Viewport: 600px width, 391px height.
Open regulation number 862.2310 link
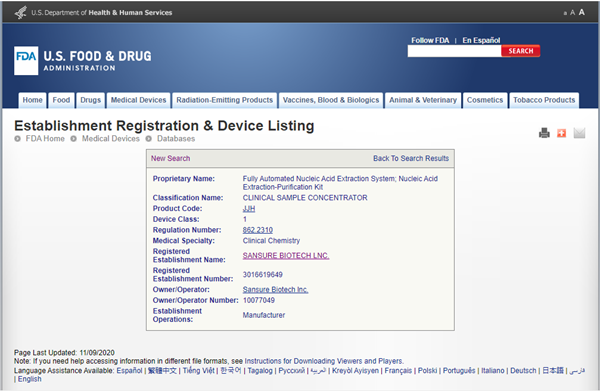tap(258, 230)
